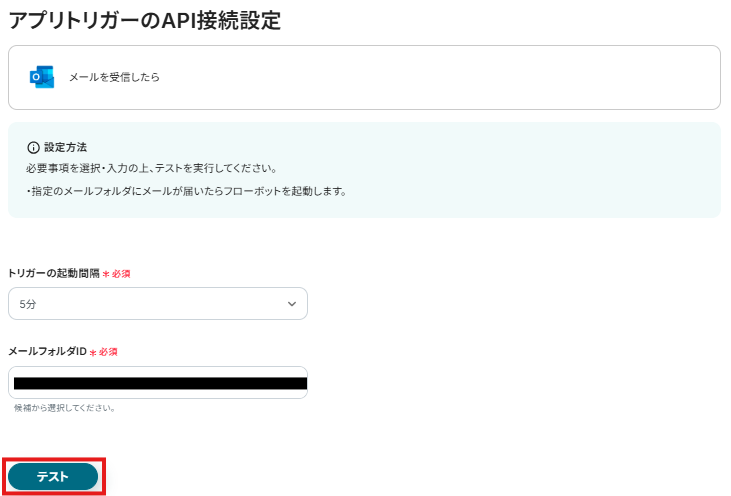
Task: Click the 必須 label after メールフォルダID
Action: (108, 352)
